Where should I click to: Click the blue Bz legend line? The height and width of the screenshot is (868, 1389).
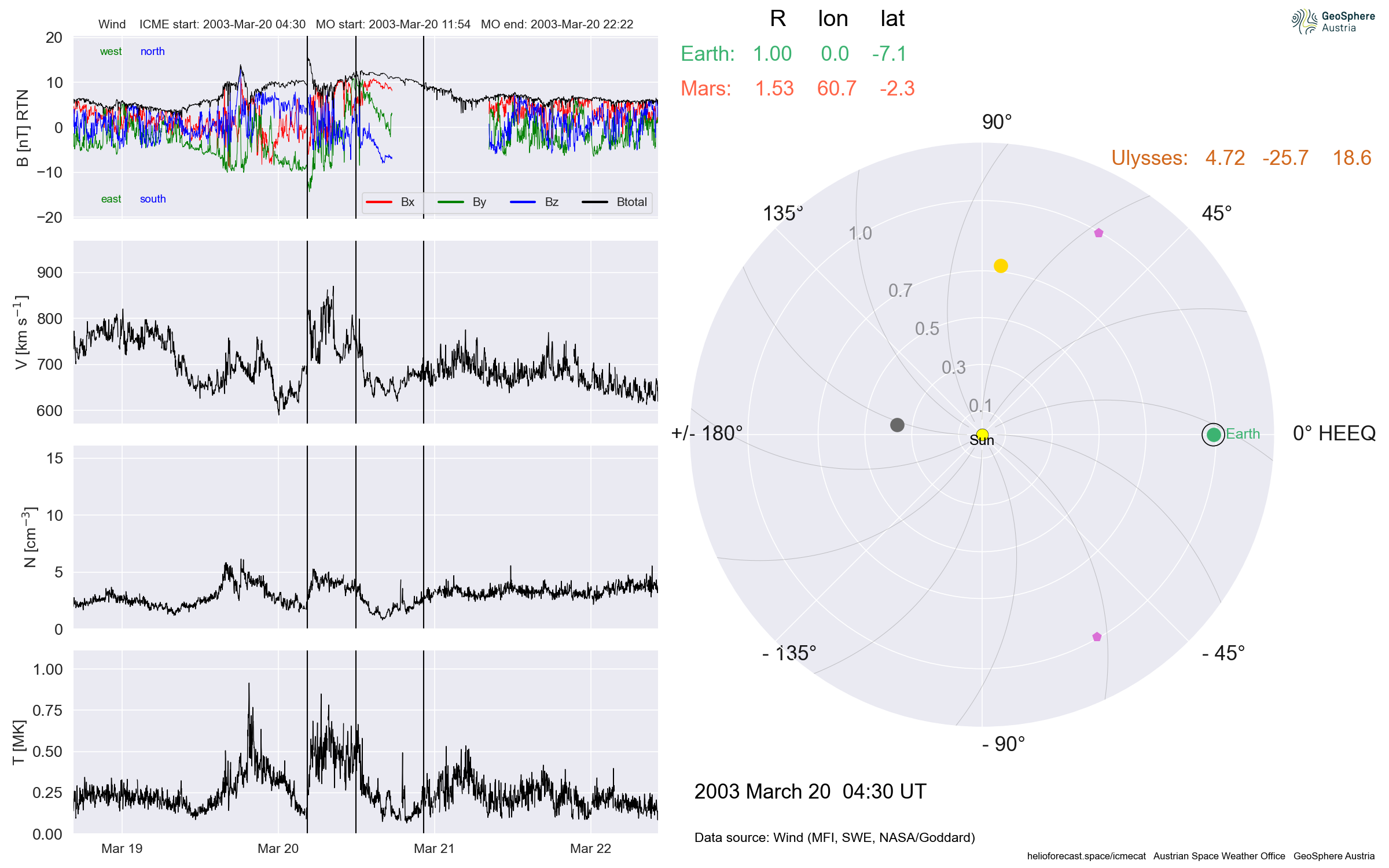click(x=523, y=202)
